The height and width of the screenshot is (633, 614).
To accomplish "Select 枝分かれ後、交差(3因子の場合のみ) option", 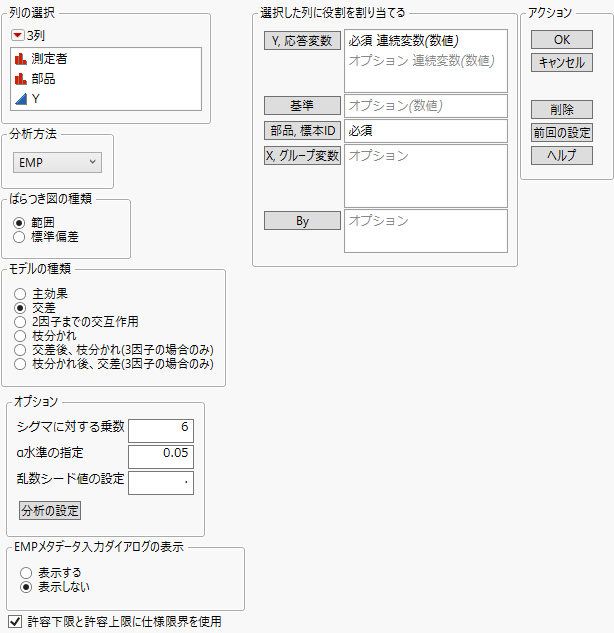I will 20,364.
